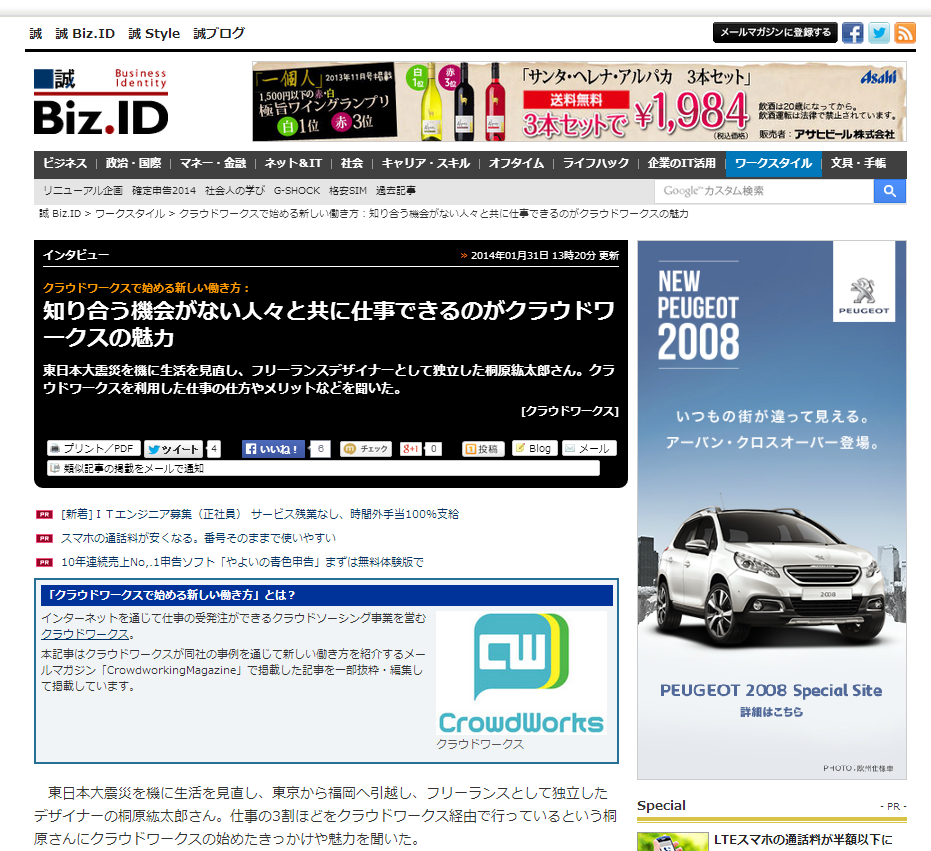The image size is (931, 851).
Task: Click the Google +1 count showing 0
Action: 433,449
